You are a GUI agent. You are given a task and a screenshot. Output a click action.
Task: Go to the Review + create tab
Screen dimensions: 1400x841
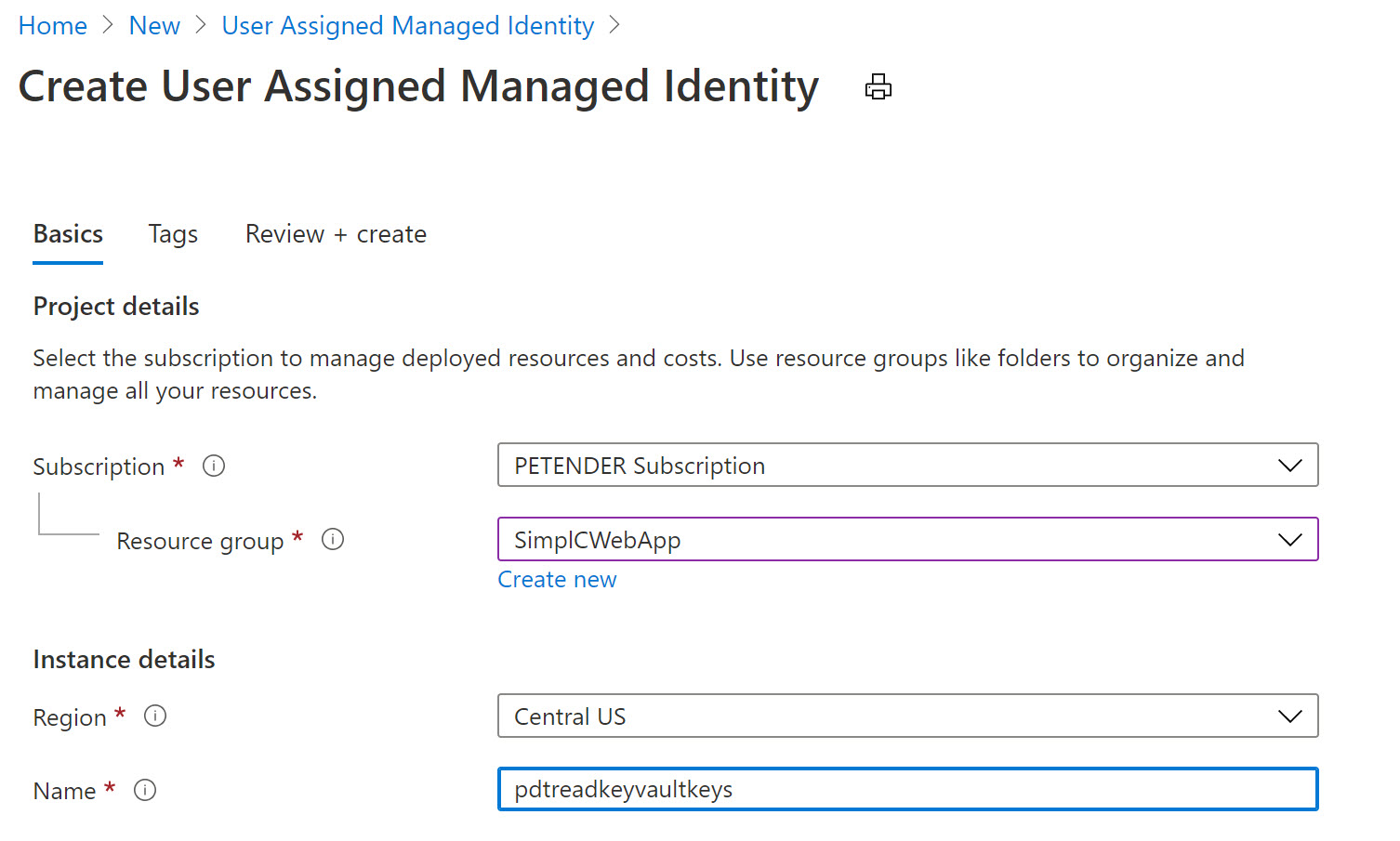coord(336,234)
